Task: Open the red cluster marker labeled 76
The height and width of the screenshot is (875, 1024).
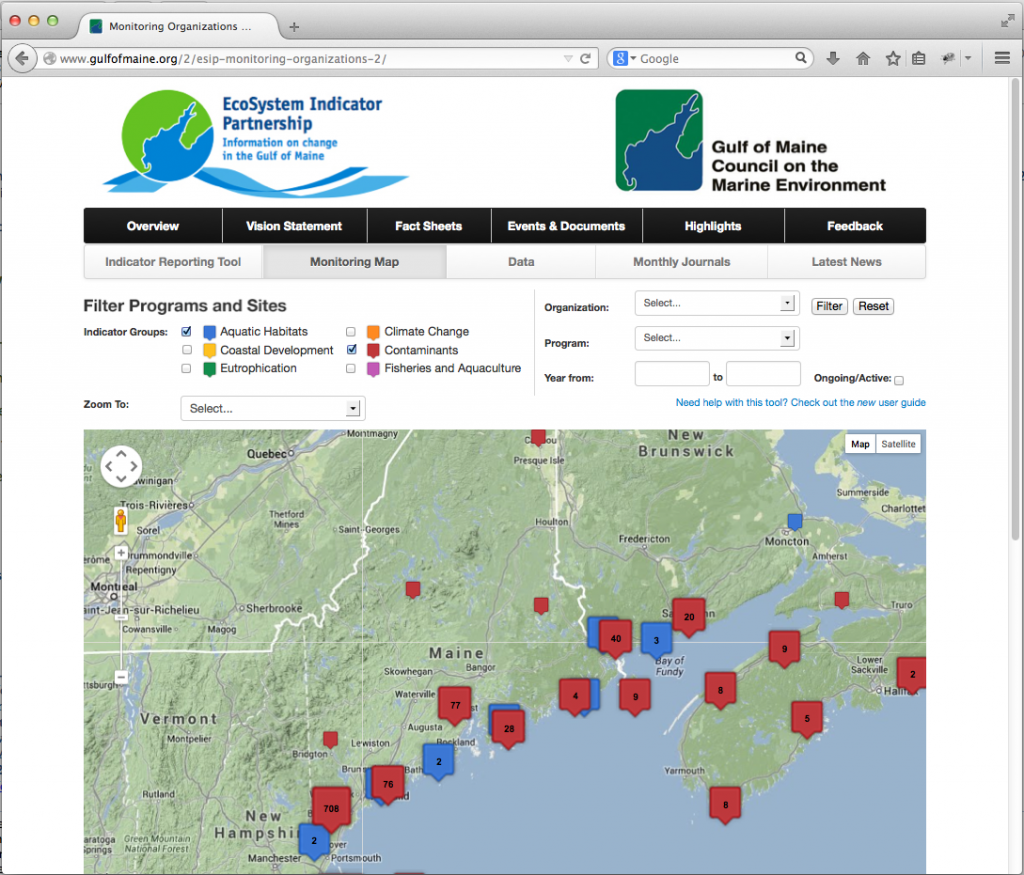Action: 388,784
